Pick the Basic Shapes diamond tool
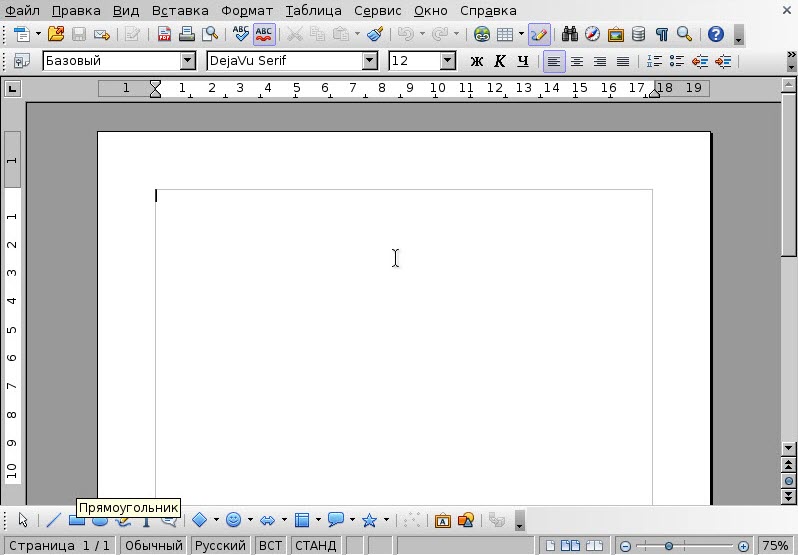Image resolution: width=798 pixels, height=555 pixels. coord(200,520)
